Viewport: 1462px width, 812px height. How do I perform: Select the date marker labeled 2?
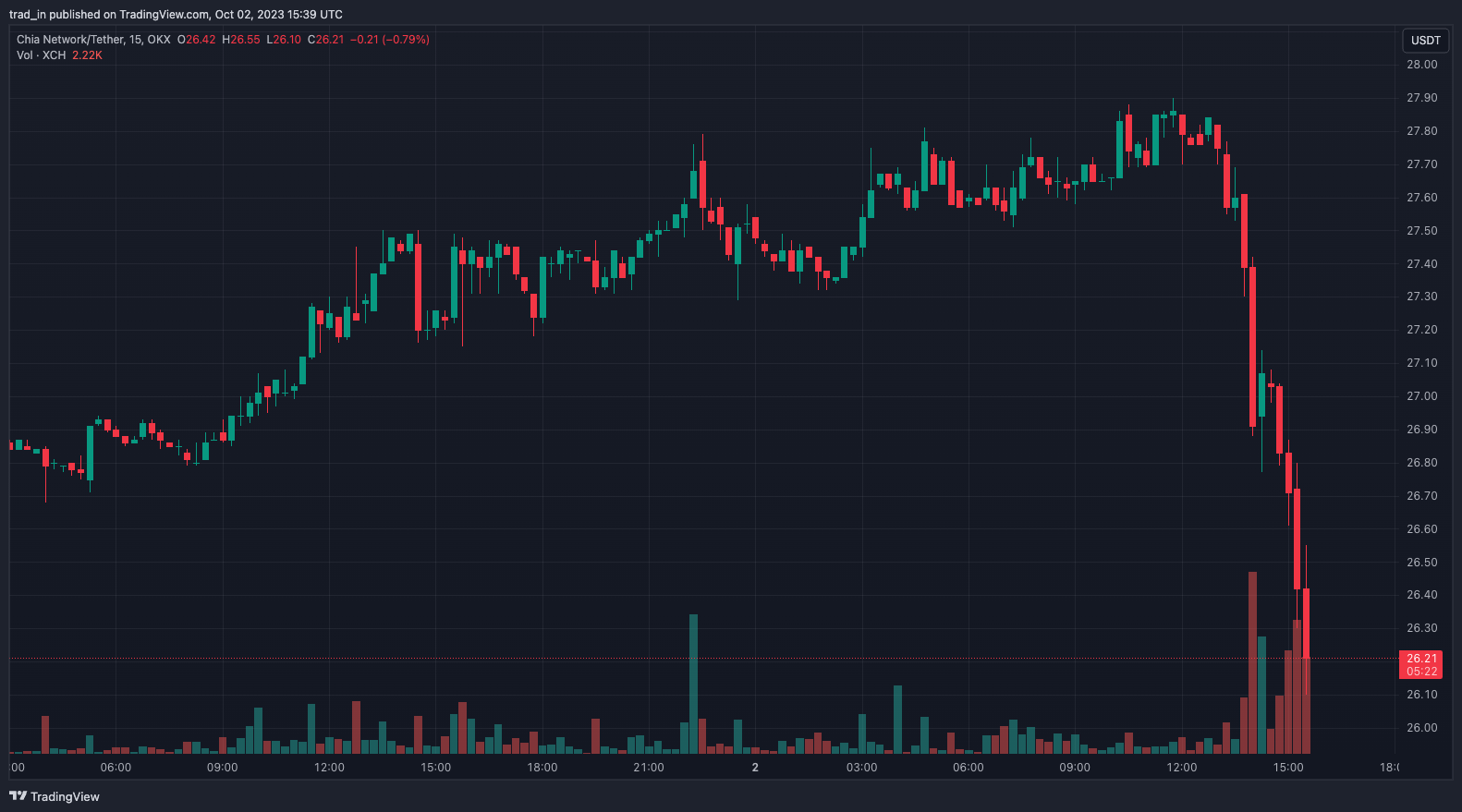(x=755, y=768)
